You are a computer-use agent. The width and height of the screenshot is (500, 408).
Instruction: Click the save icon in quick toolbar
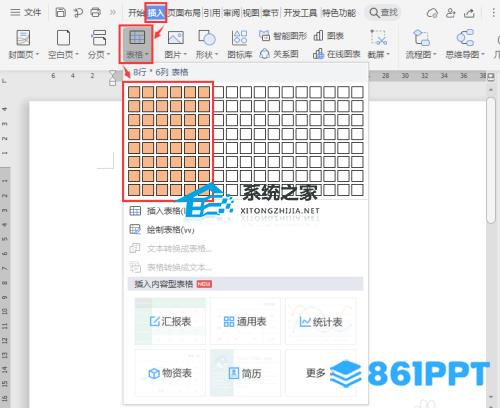click(x=61, y=13)
